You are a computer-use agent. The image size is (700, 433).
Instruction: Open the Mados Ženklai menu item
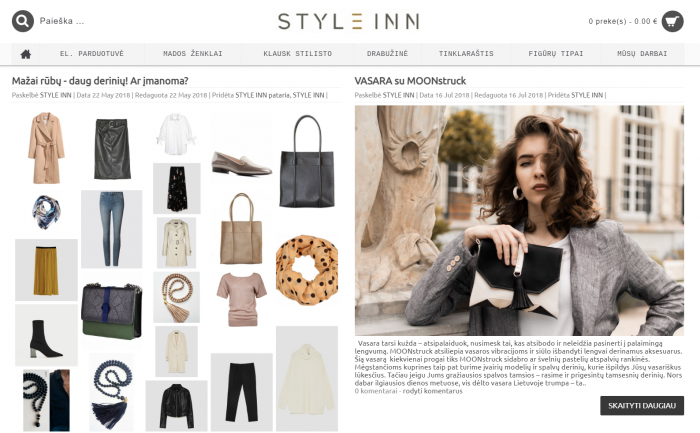[193, 54]
